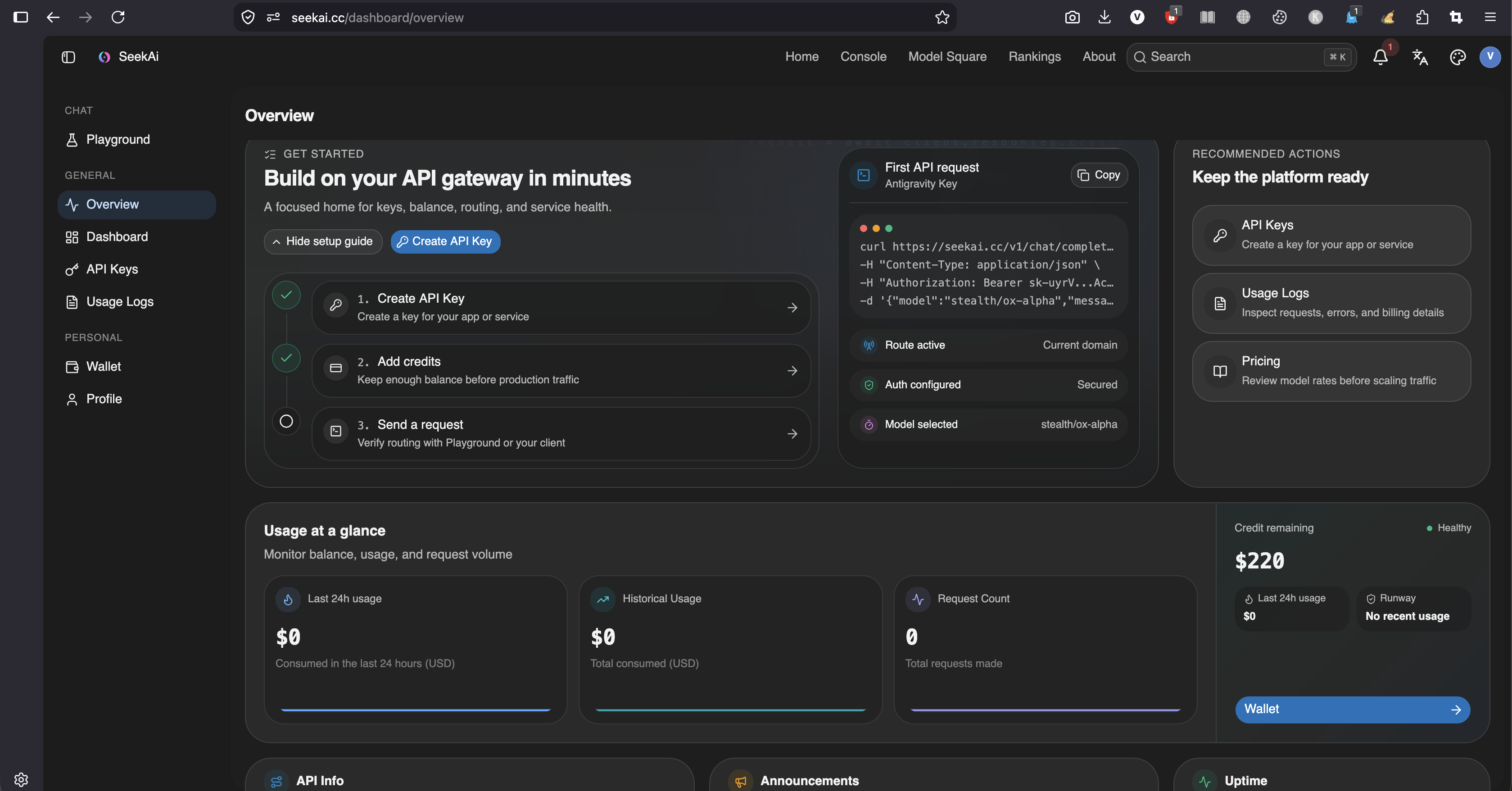The width and height of the screenshot is (1512, 791).
Task: Open the browser extensions puzzle icon
Action: click(1421, 17)
